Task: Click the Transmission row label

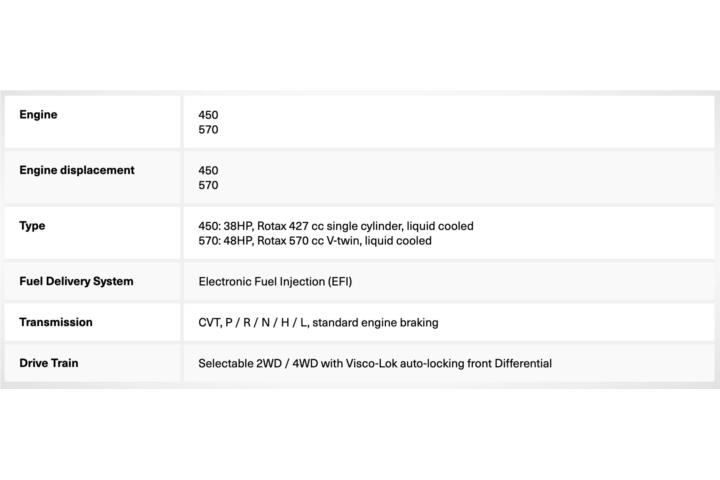Action: click(56, 322)
